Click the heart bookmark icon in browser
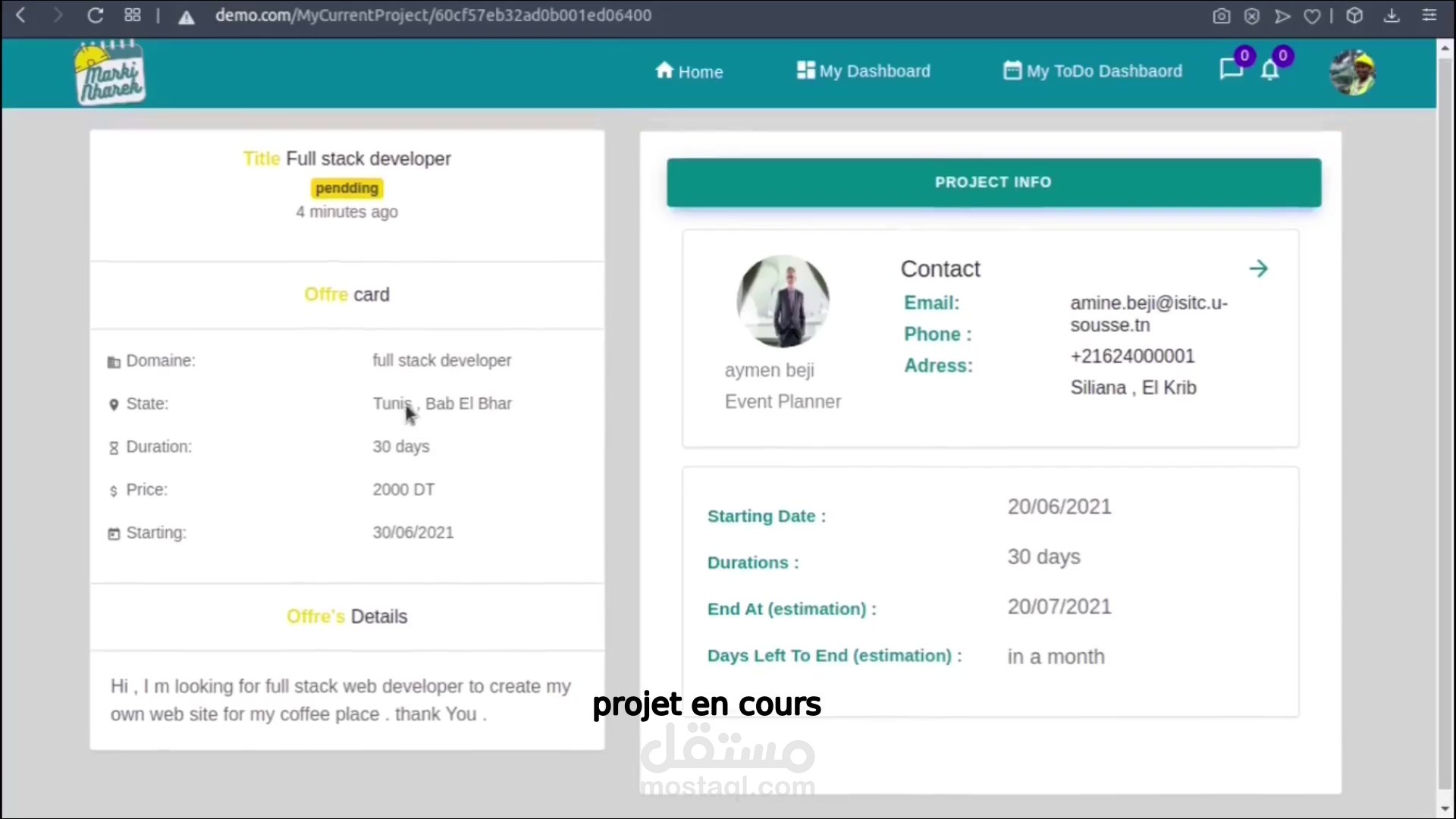The image size is (1456, 819). click(1312, 16)
